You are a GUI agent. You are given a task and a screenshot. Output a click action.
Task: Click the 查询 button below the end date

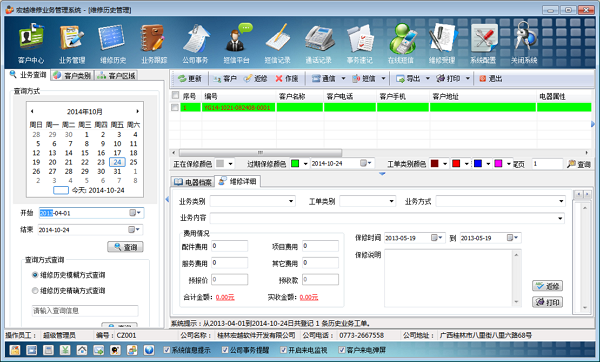125,247
